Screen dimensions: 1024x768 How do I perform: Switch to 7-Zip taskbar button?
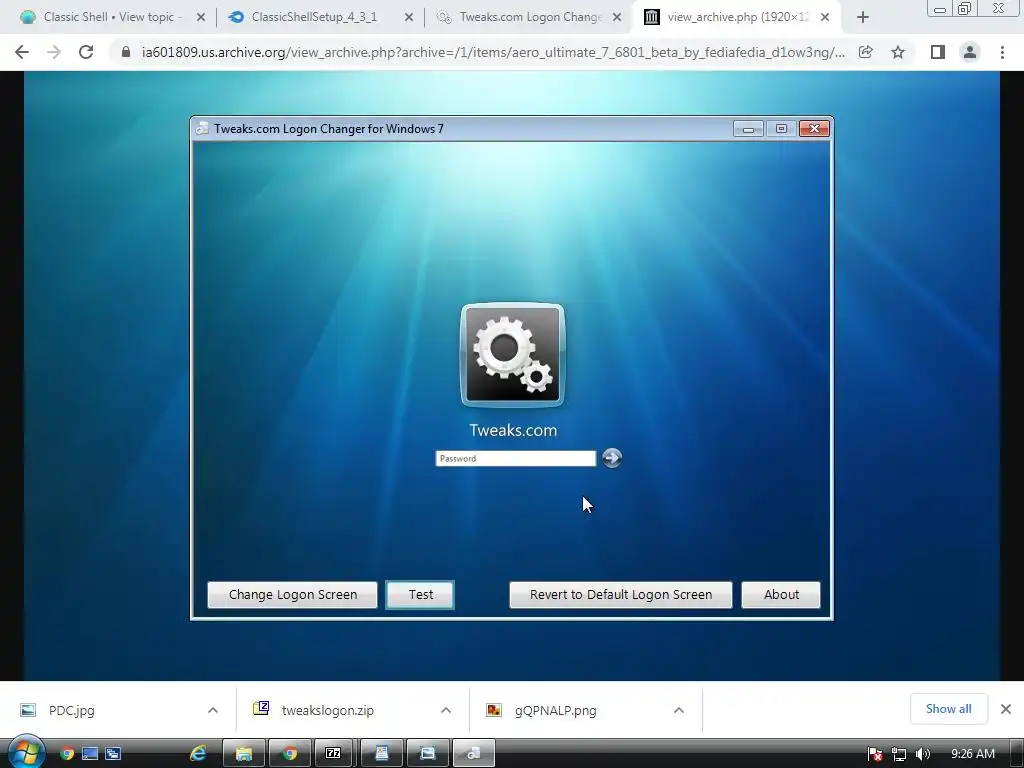[333, 754]
